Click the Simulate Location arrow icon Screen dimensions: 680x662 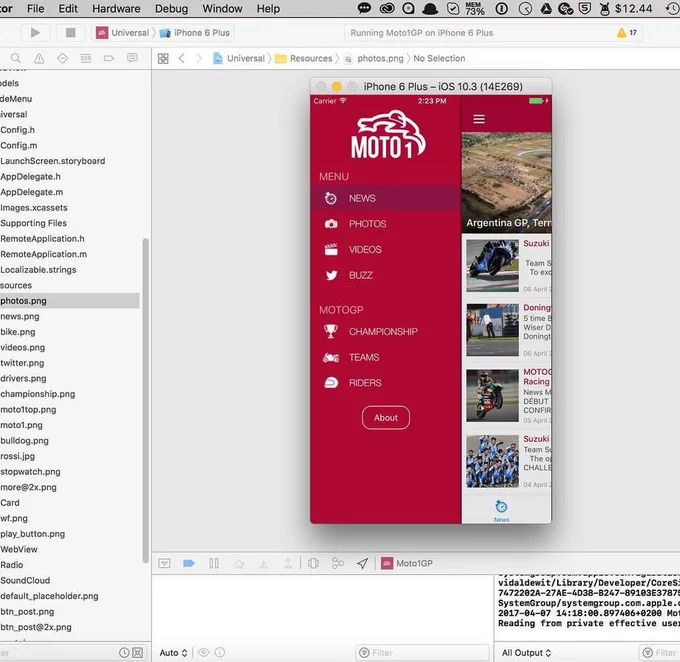tap(362, 563)
